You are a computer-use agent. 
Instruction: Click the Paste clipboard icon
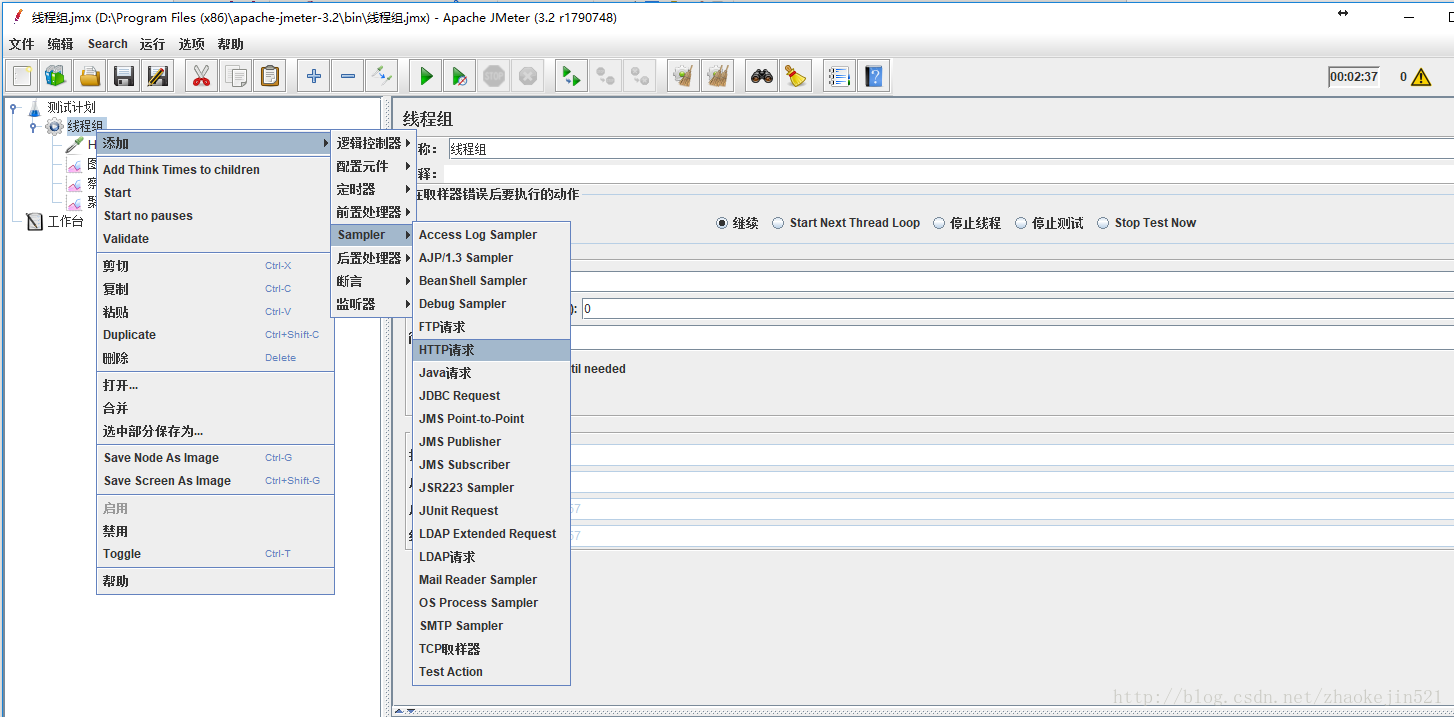(x=269, y=76)
